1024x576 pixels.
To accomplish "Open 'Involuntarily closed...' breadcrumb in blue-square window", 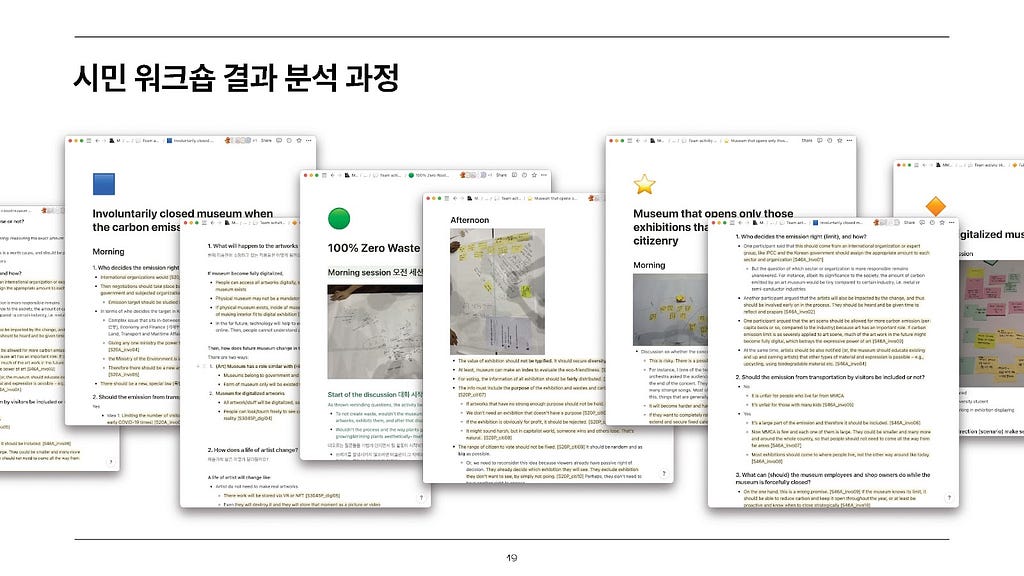I will (x=189, y=140).
